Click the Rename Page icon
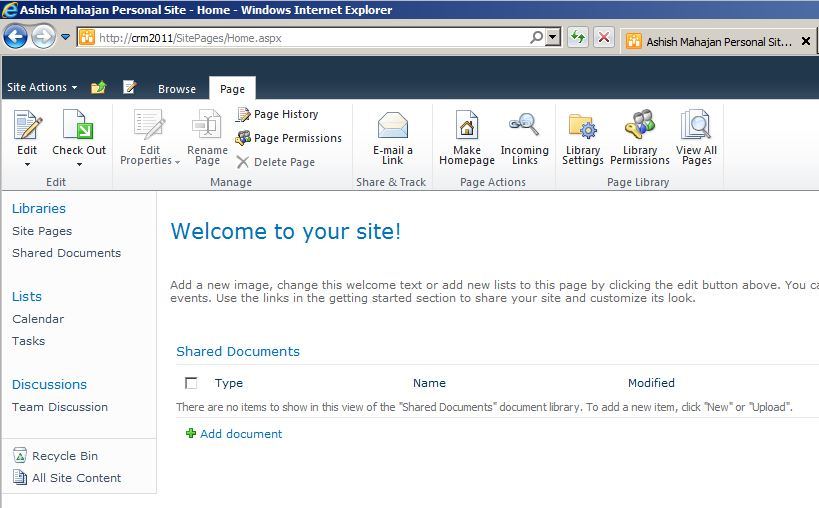This screenshot has height=508, width=819. tap(207, 125)
